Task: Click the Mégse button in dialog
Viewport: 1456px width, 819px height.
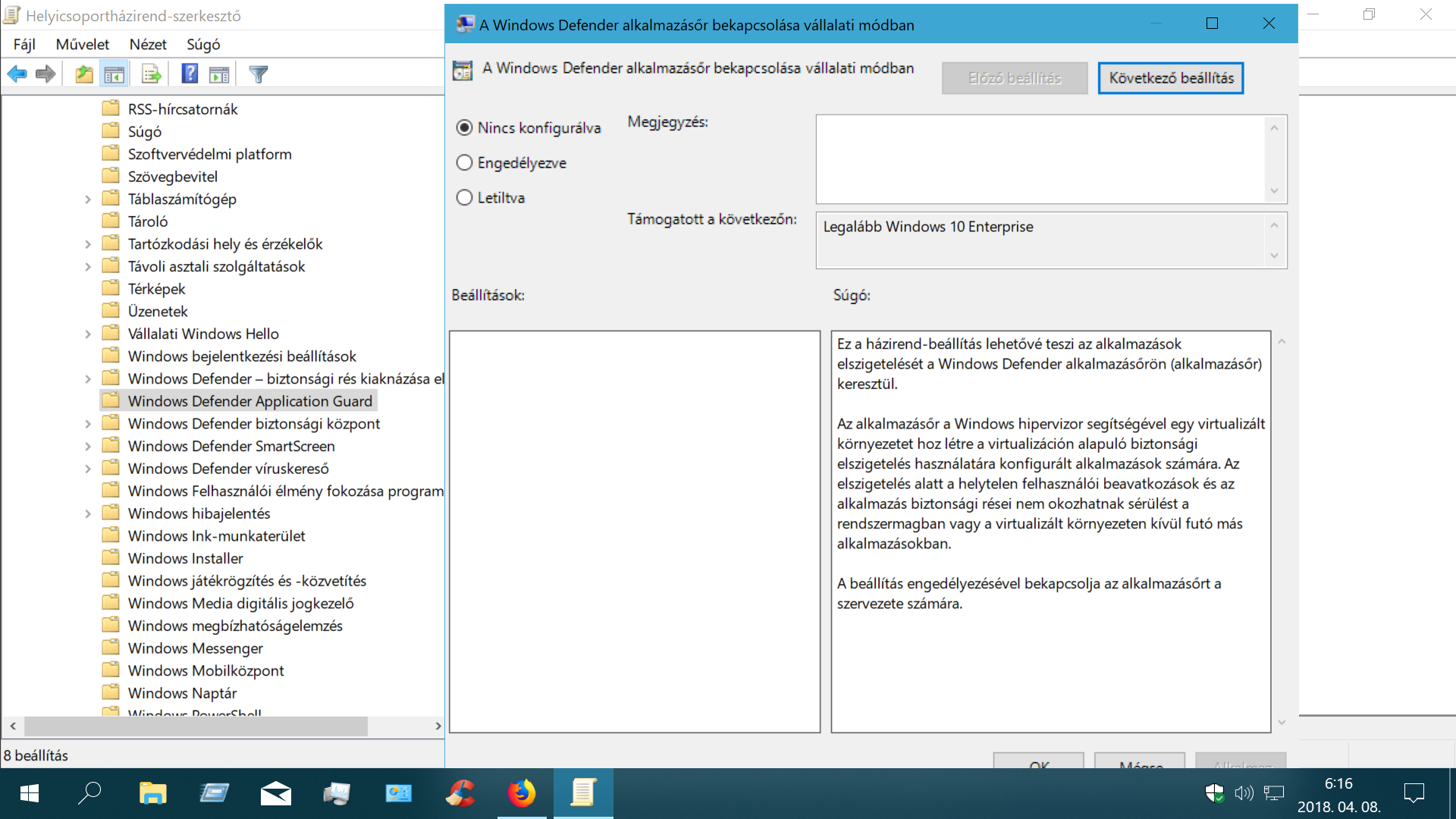Action: click(x=1140, y=761)
